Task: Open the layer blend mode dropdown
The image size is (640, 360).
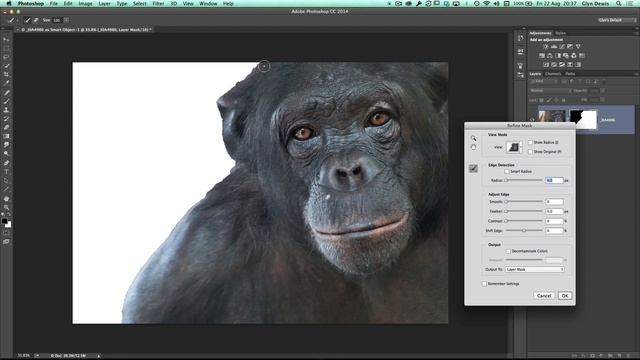Action: (x=550, y=91)
